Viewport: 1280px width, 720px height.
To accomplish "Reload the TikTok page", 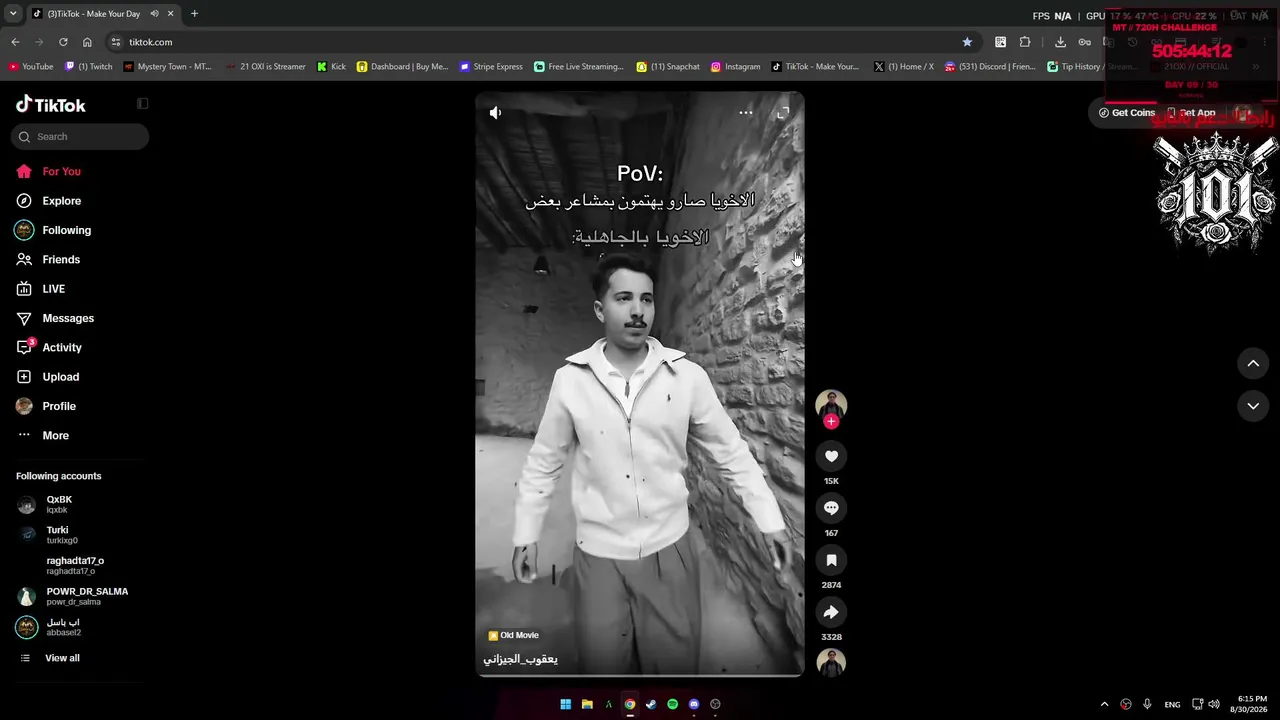I will [63, 42].
